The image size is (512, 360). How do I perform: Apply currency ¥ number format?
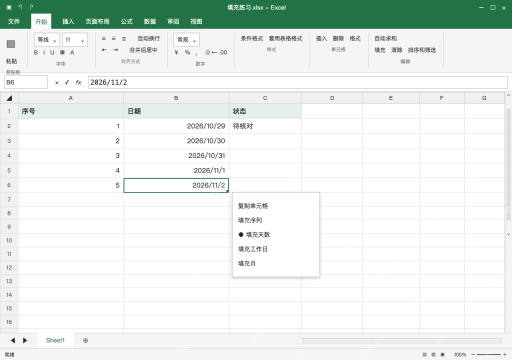(176, 52)
